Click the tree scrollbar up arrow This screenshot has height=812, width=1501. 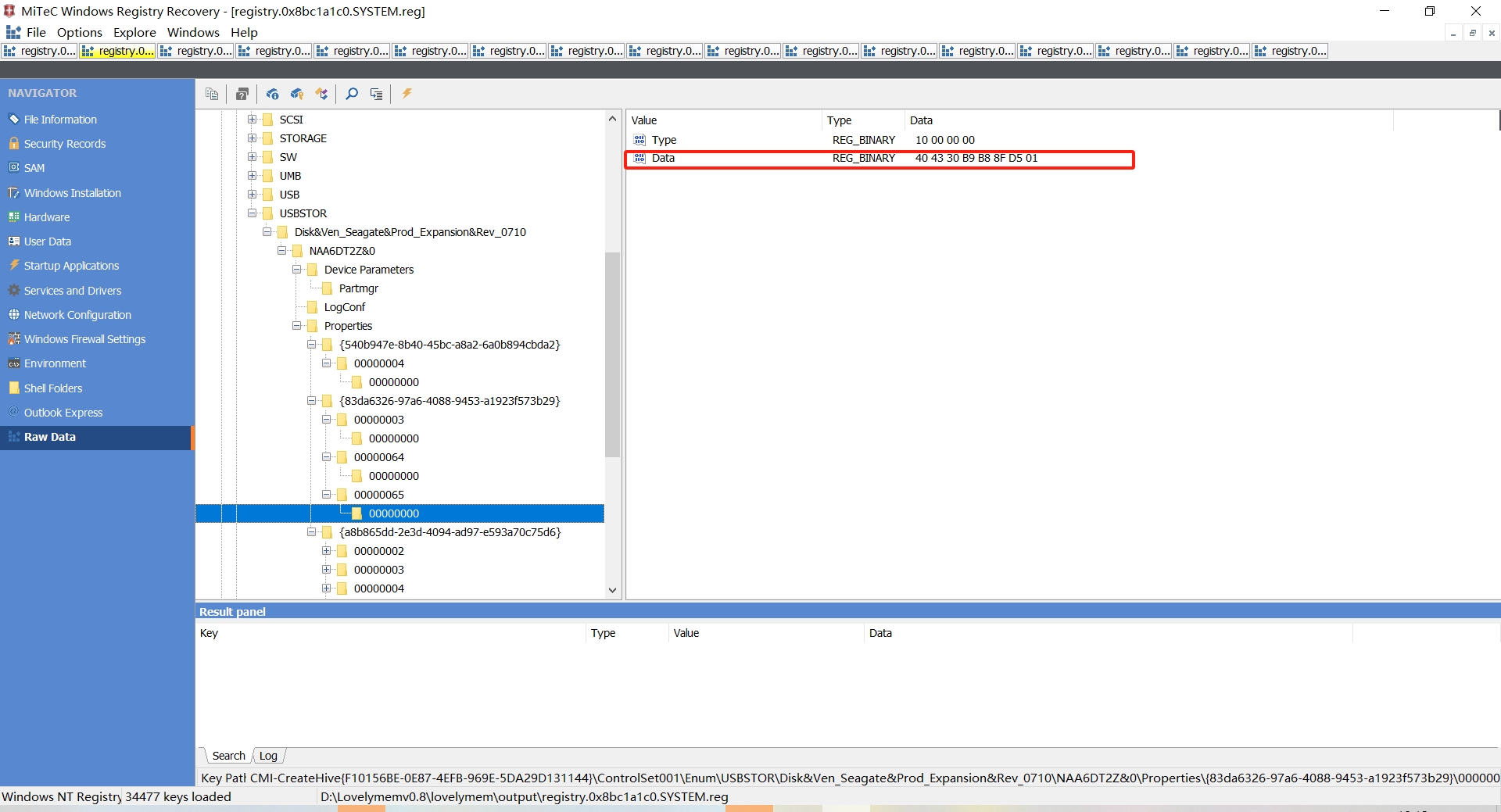click(612, 119)
